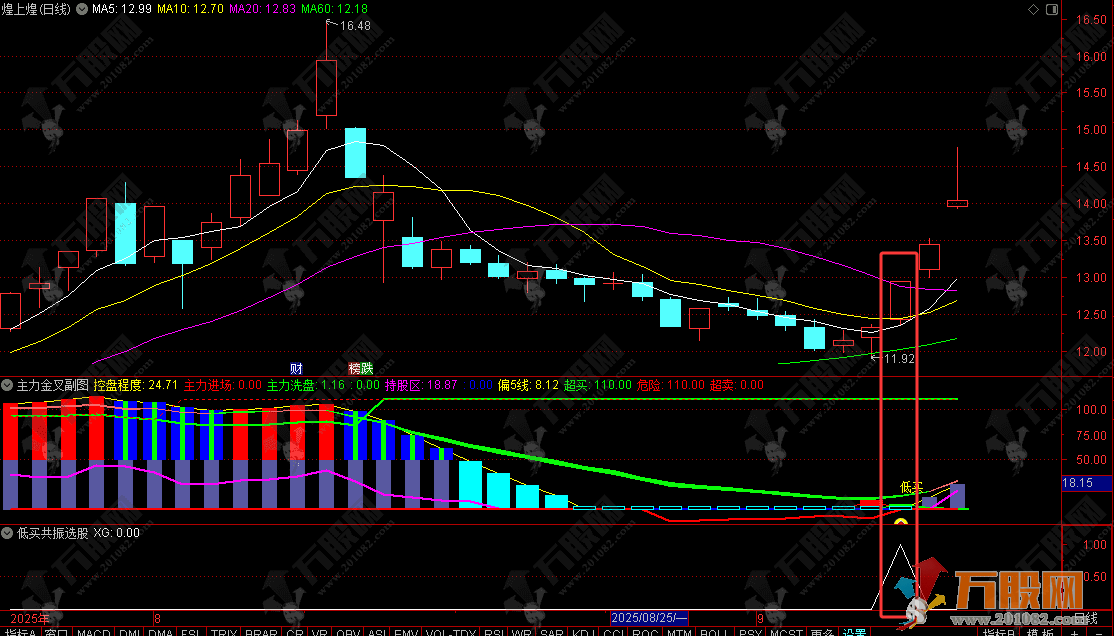This screenshot has width=1114, height=636.
Task: Select the PSY indicator tab
Action: 751,632
